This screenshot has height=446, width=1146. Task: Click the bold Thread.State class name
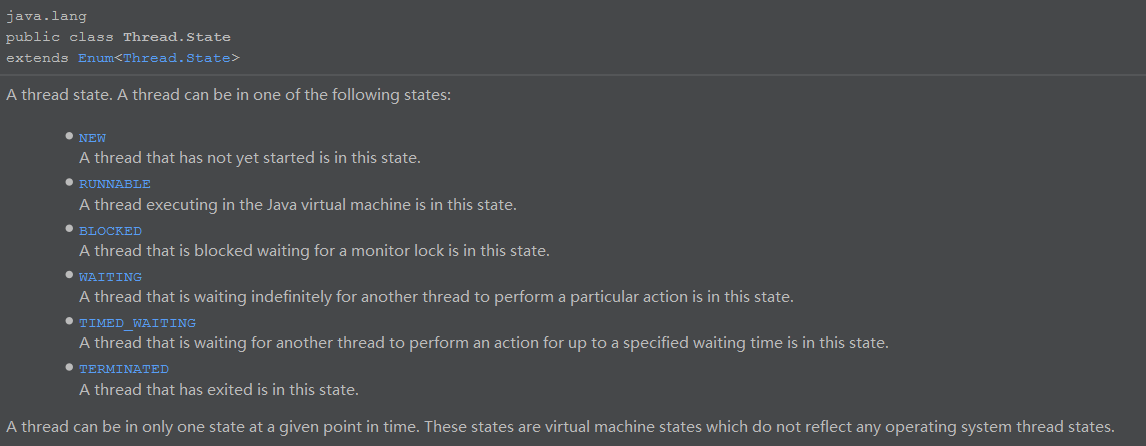[176, 37]
